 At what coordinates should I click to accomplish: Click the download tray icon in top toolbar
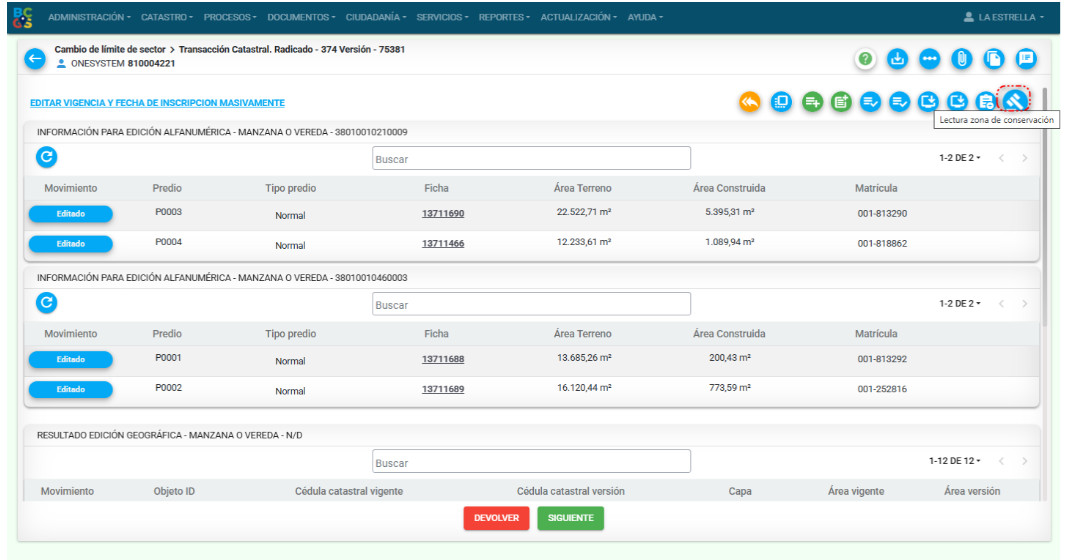(x=898, y=59)
